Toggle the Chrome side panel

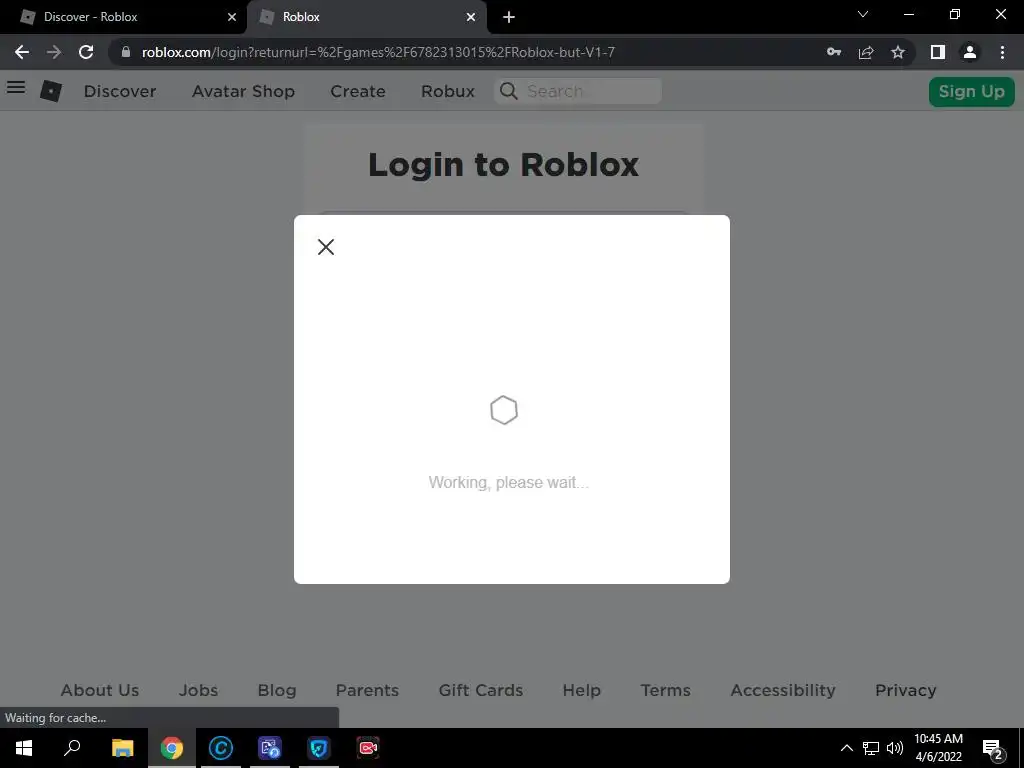point(938,52)
